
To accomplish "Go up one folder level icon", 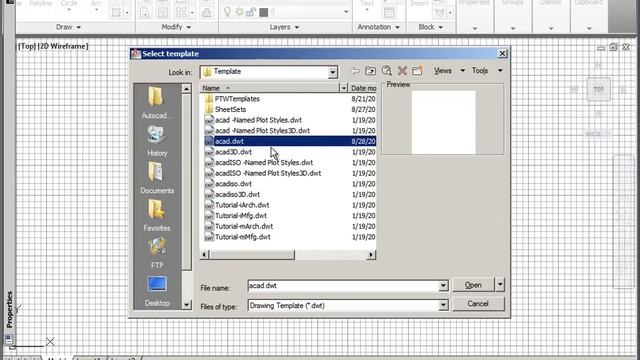I will [371, 71].
